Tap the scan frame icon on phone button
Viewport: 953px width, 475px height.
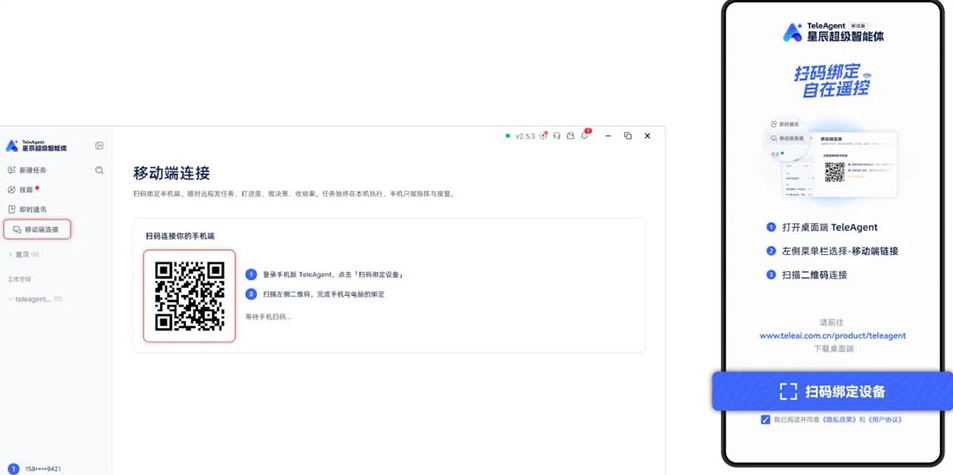click(x=788, y=391)
